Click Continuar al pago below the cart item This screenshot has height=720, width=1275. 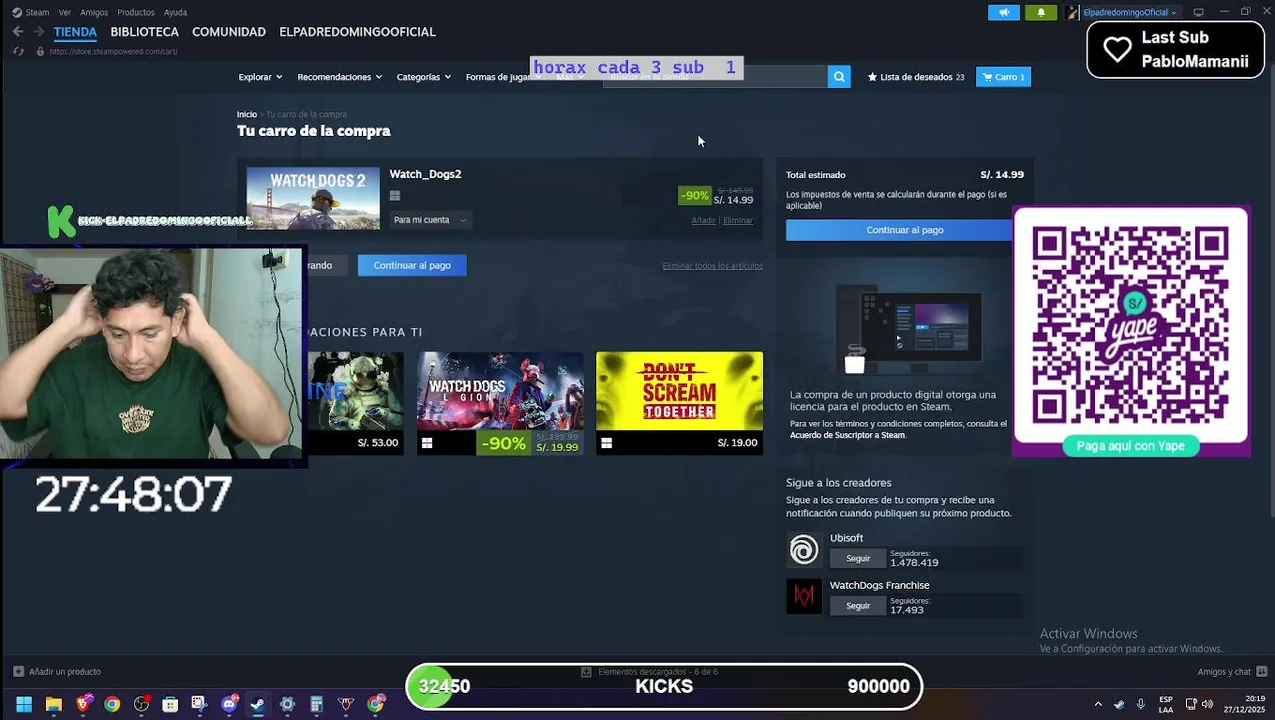(412, 265)
